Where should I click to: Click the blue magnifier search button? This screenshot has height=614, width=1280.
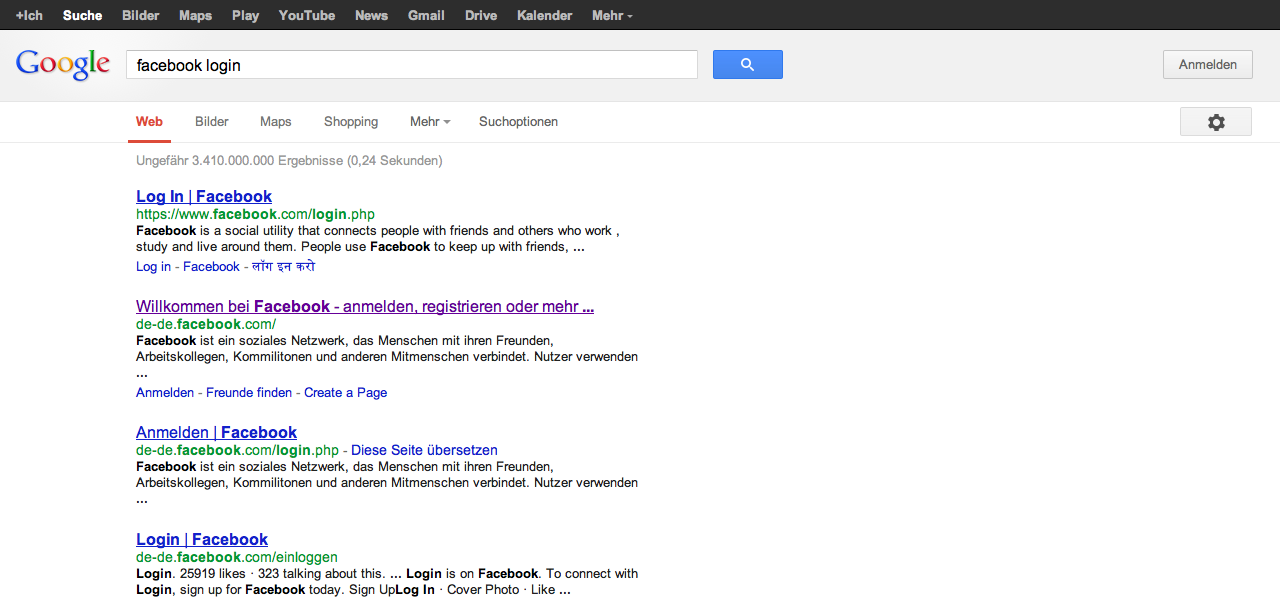click(x=747, y=65)
